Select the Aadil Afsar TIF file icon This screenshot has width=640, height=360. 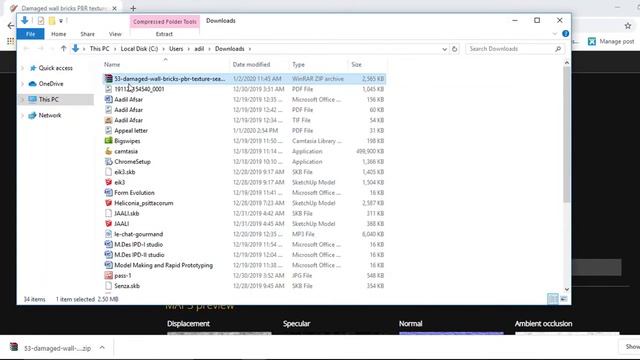coord(108,120)
